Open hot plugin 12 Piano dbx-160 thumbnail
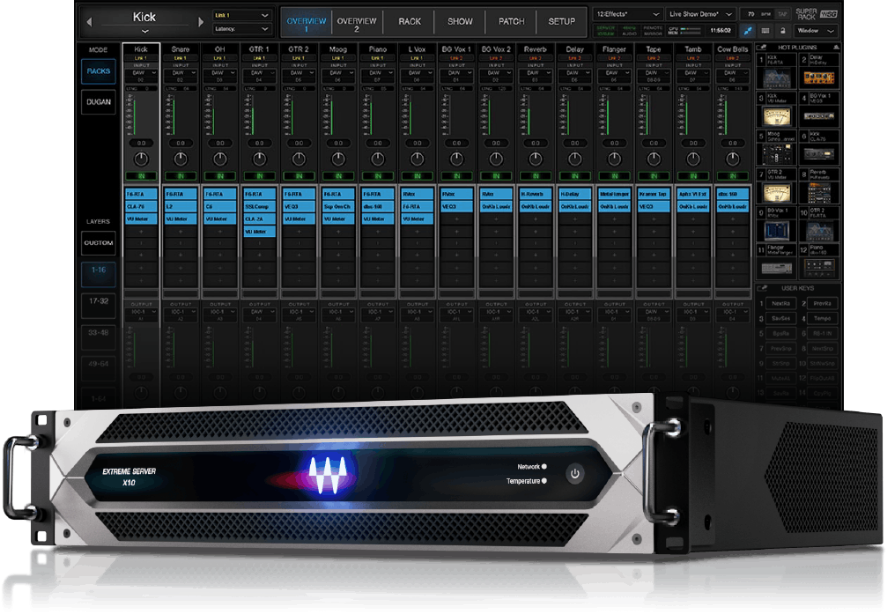894x614 pixels. [819, 267]
